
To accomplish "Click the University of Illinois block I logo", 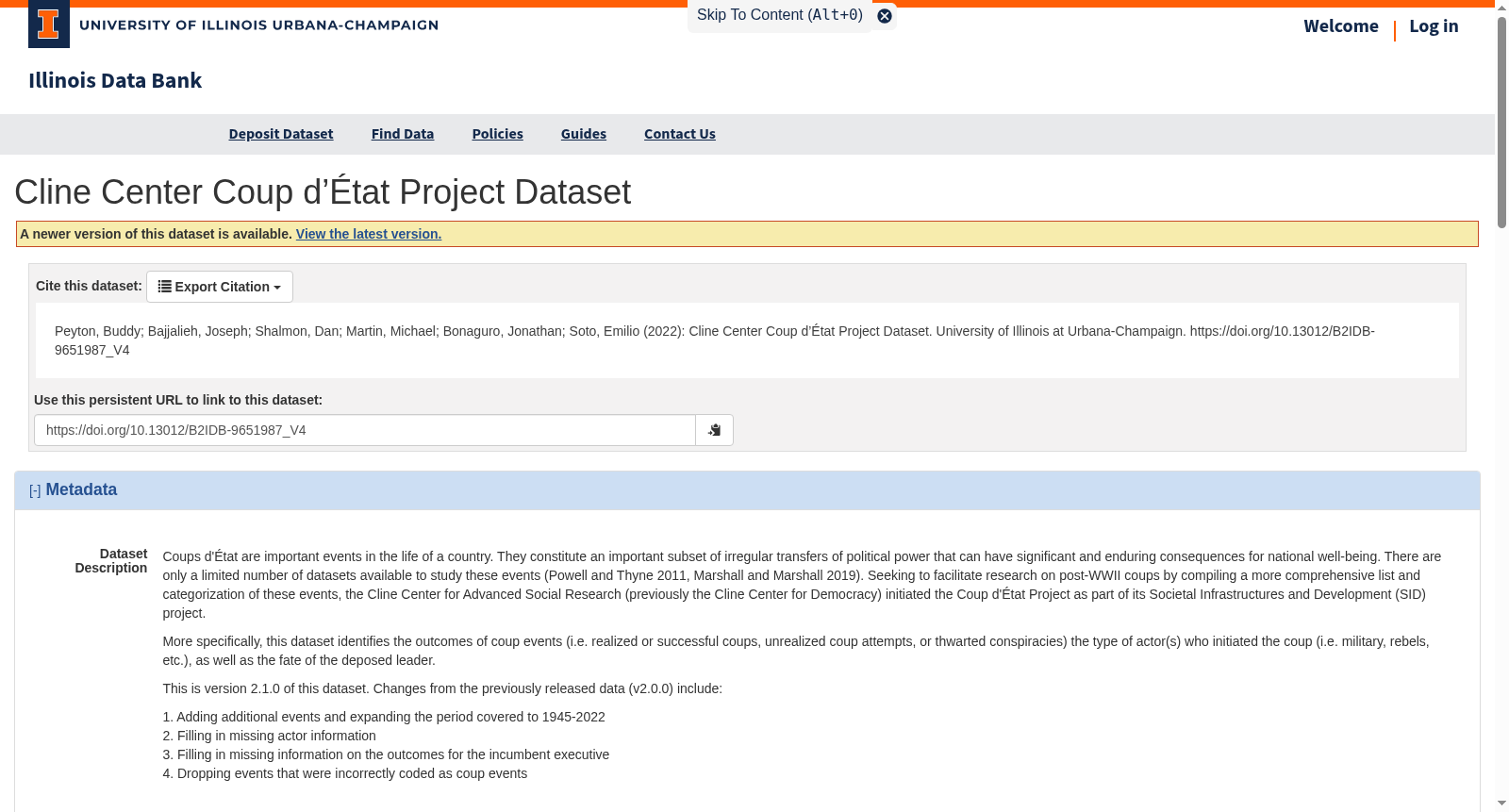I will coord(49,25).
